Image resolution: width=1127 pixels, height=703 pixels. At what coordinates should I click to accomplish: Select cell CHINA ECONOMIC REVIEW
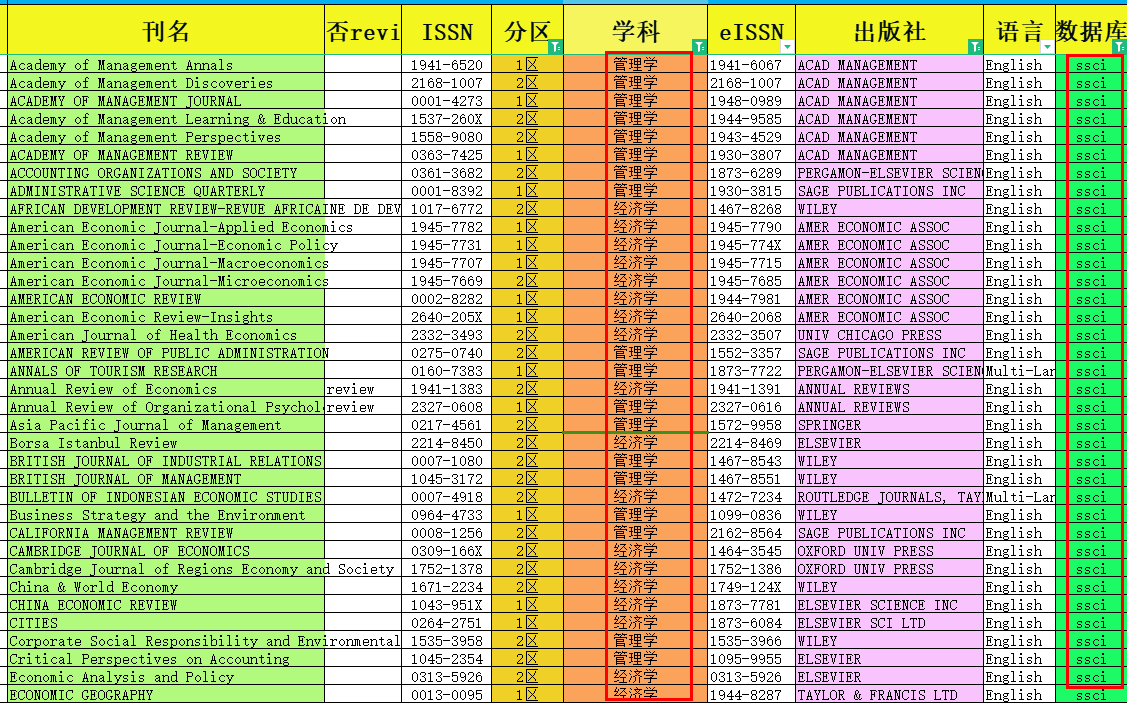166,605
